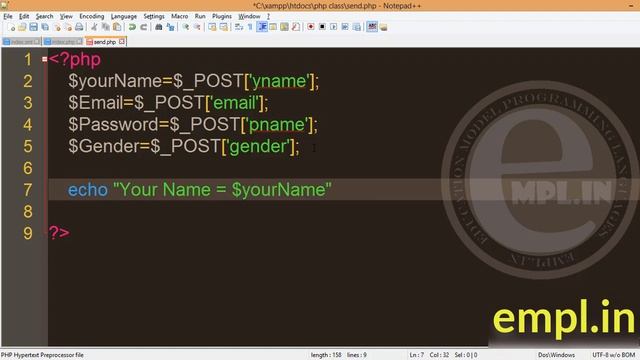640x360 pixels.
Task: Click the Copy toolbar icon
Action: tap(106, 27)
